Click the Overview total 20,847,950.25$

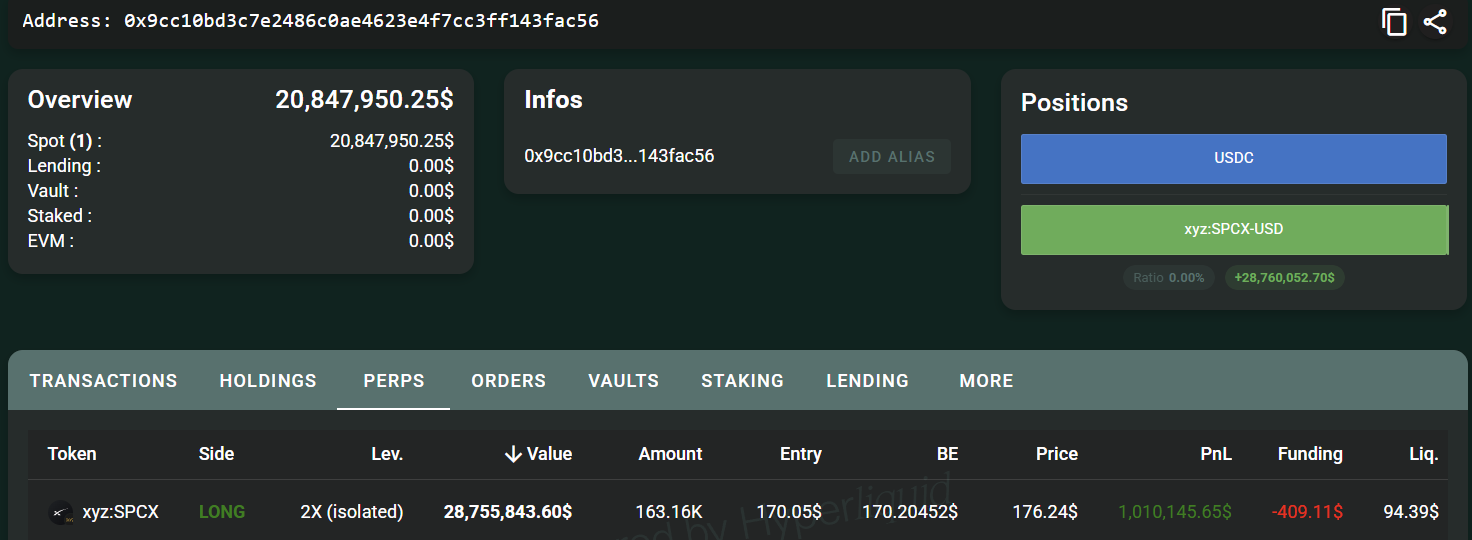coord(364,100)
